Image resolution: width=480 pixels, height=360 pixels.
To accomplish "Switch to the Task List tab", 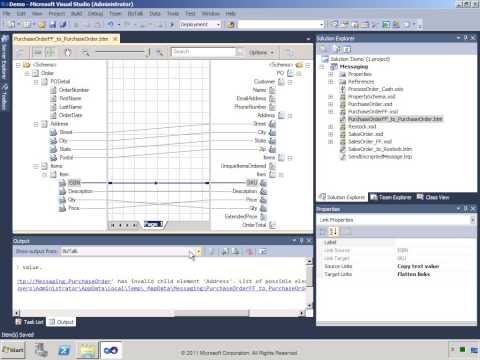I will coord(30,322).
